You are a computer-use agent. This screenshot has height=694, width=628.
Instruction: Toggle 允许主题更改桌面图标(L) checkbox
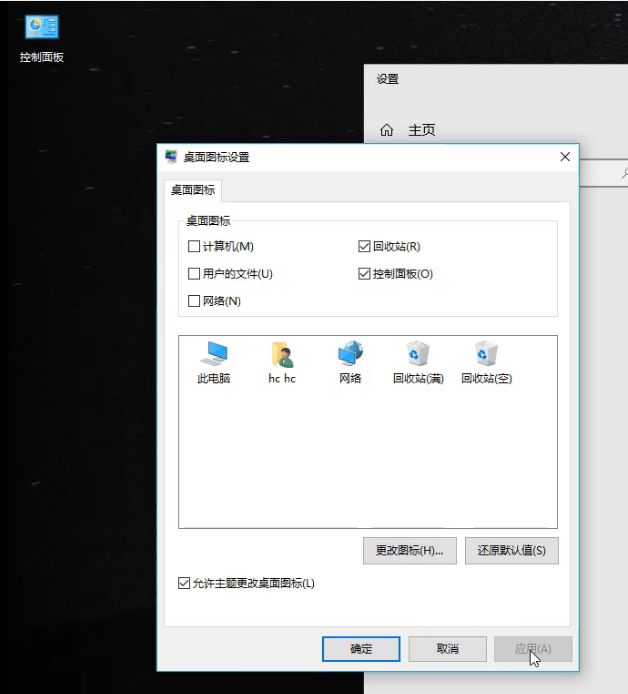pyautogui.click(x=183, y=583)
